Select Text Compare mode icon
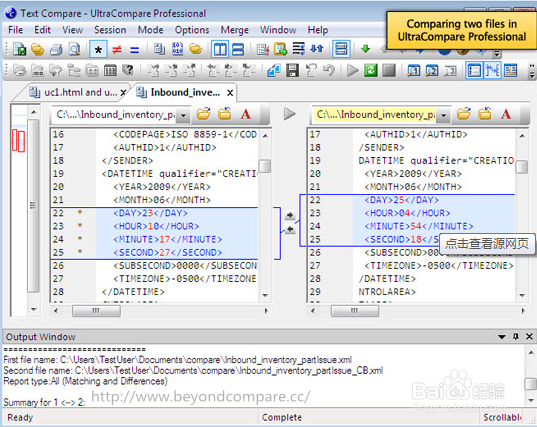The width and height of the screenshot is (537, 427). click(x=159, y=49)
